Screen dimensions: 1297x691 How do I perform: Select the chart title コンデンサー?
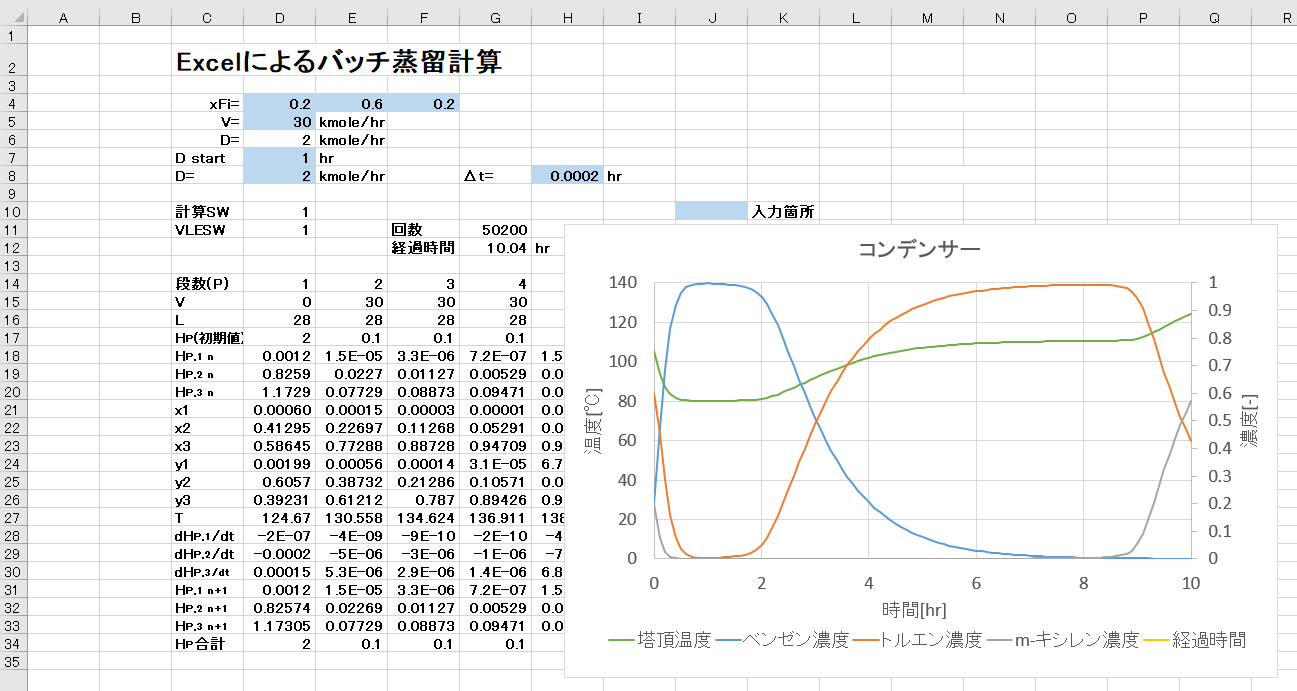pos(920,249)
